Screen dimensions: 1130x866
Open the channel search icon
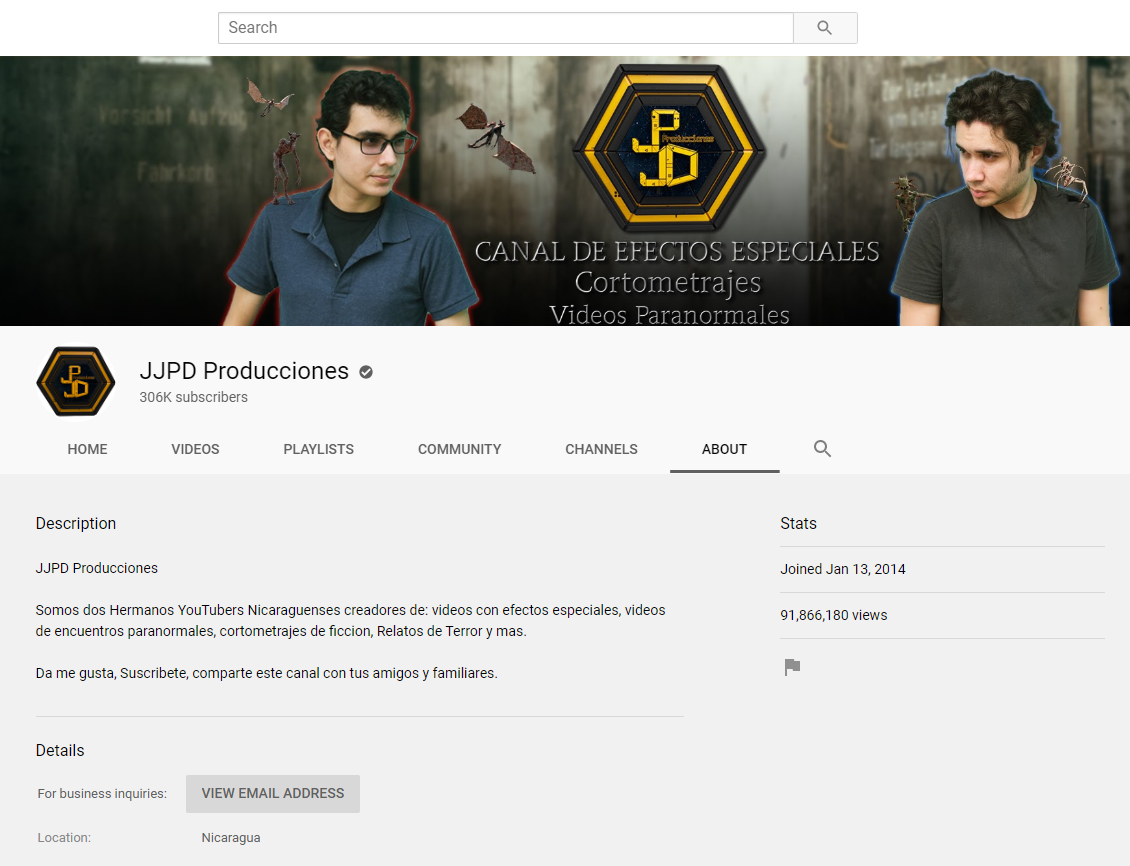click(x=822, y=449)
